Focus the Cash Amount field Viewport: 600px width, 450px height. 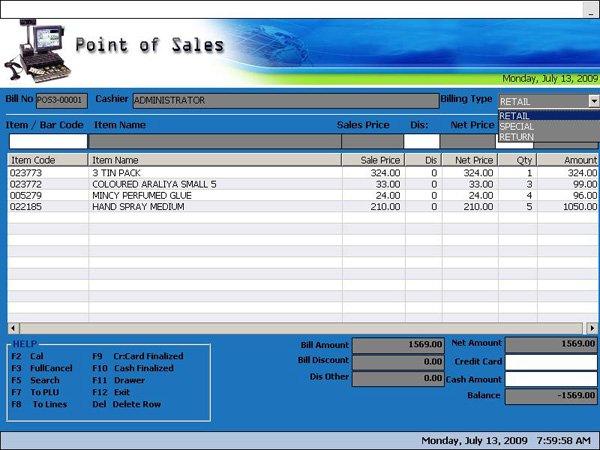tap(550, 379)
